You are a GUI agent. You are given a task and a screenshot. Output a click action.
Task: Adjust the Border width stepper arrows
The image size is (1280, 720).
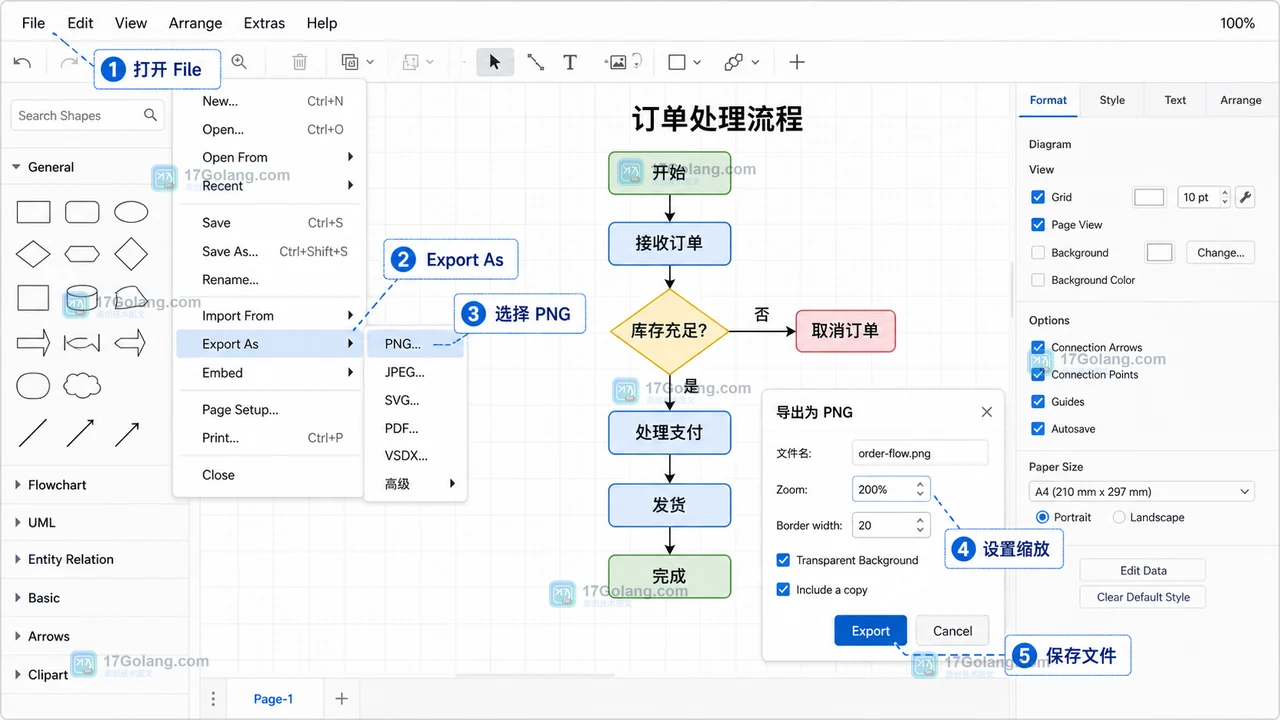(x=920, y=525)
